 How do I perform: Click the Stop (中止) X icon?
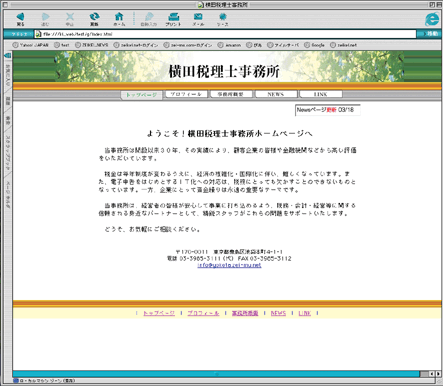[x=70, y=17]
